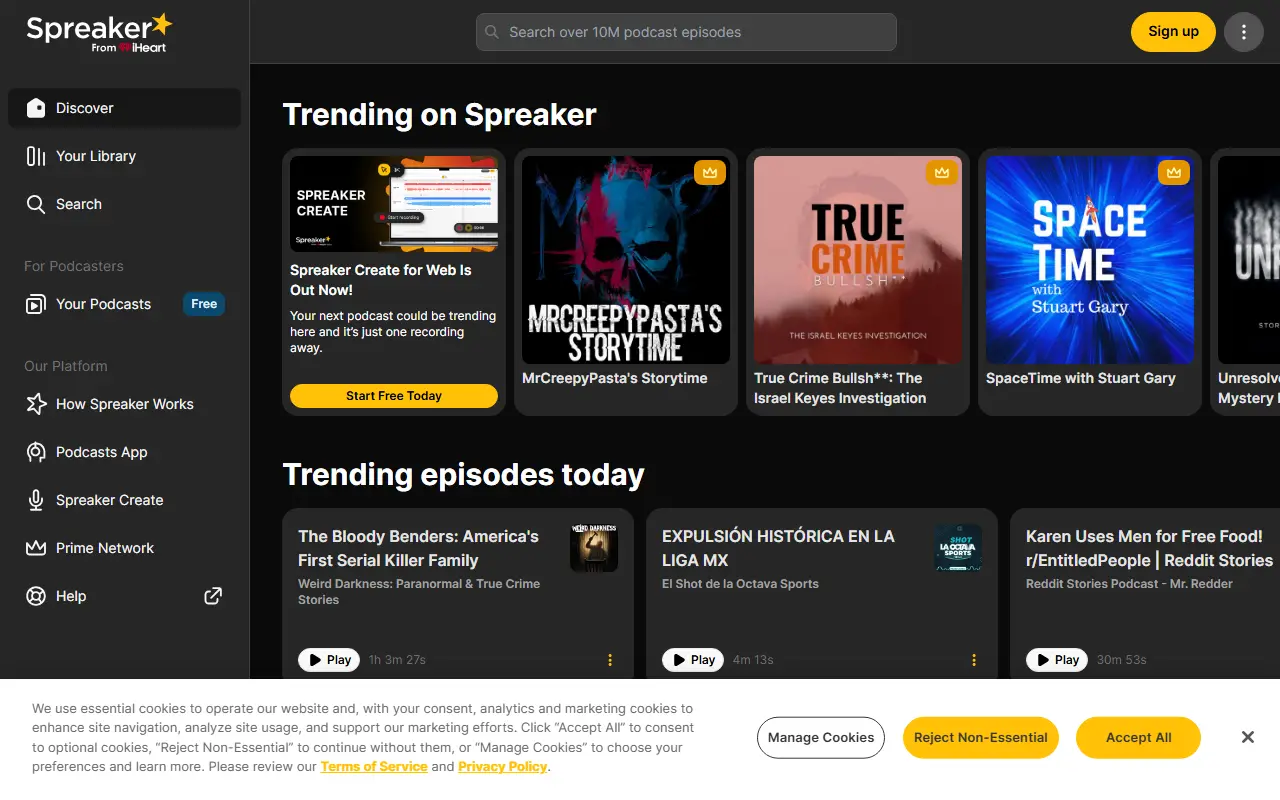Click "Reddit Stories Podcast - Mr. Redder" text
The image size is (1280, 800).
tap(1129, 584)
